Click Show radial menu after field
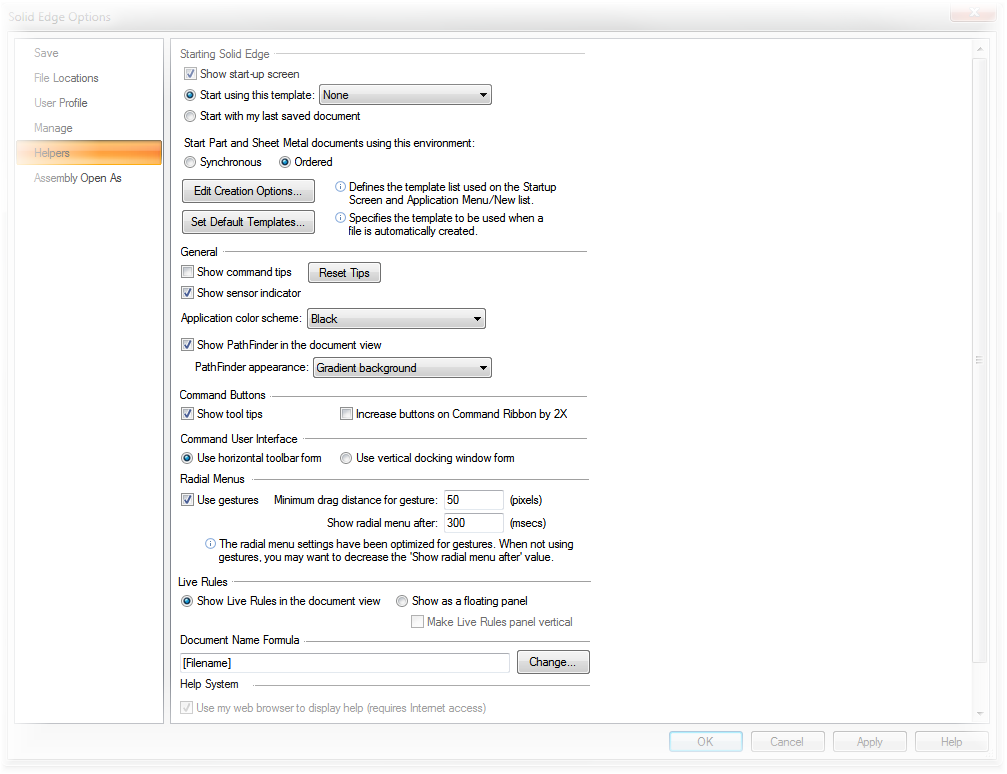 point(473,523)
